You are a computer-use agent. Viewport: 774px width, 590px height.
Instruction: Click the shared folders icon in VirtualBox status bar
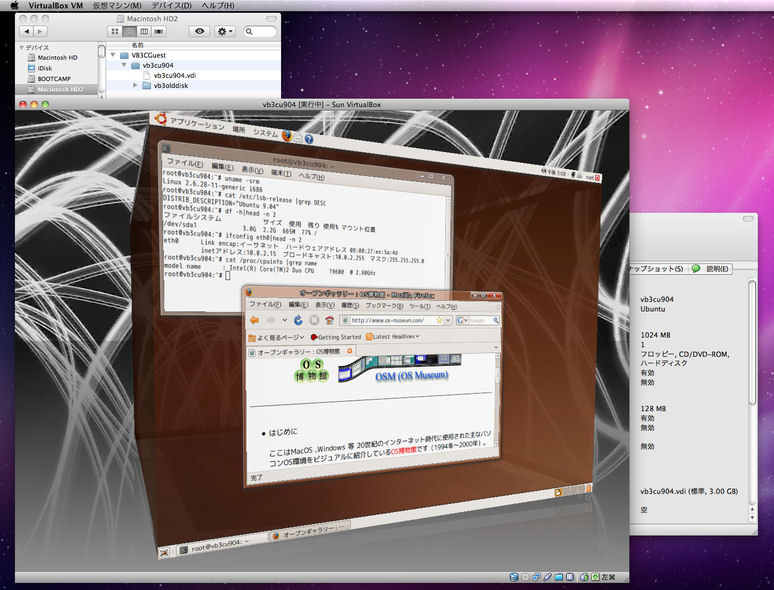(558, 577)
